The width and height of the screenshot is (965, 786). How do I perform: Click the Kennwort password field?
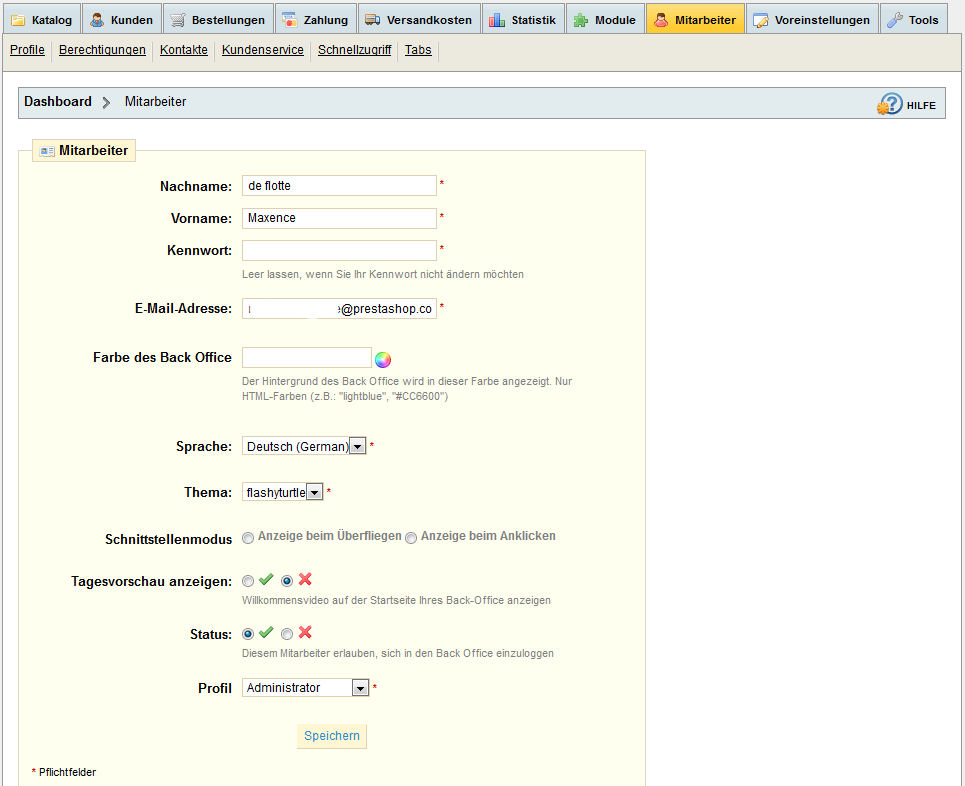click(339, 251)
